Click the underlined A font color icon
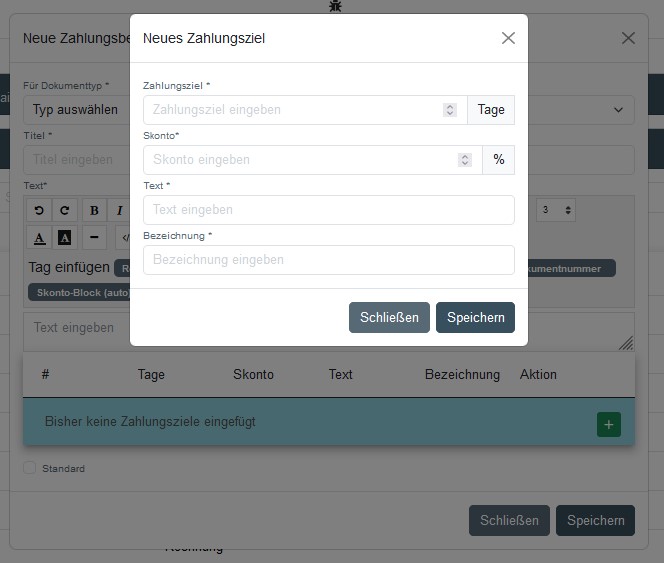 (40, 237)
